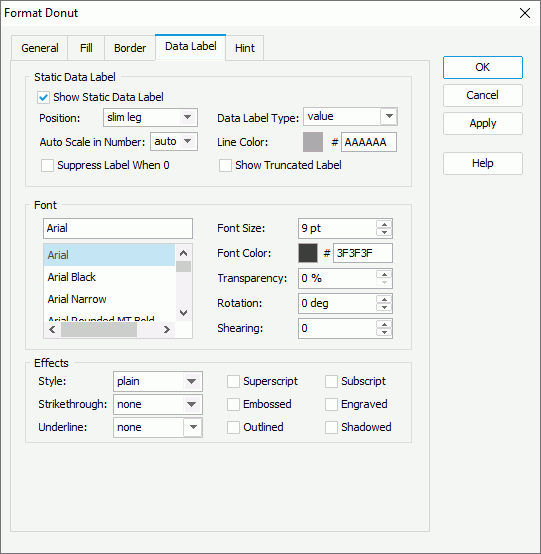Open the Hint tab
The height and width of the screenshot is (554, 541).
point(245,48)
